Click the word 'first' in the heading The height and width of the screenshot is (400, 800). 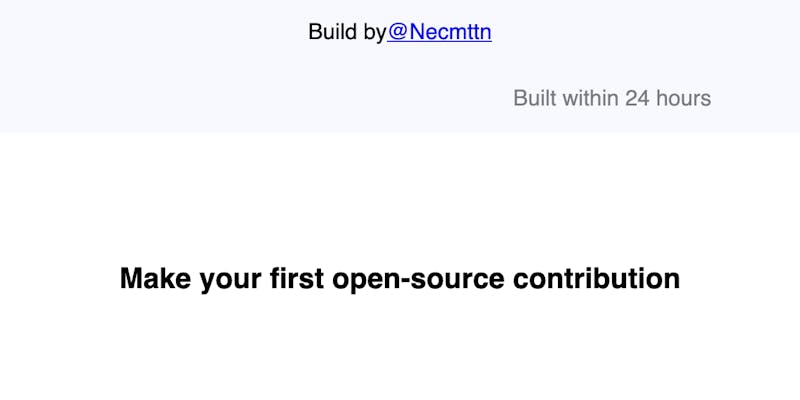click(x=297, y=279)
